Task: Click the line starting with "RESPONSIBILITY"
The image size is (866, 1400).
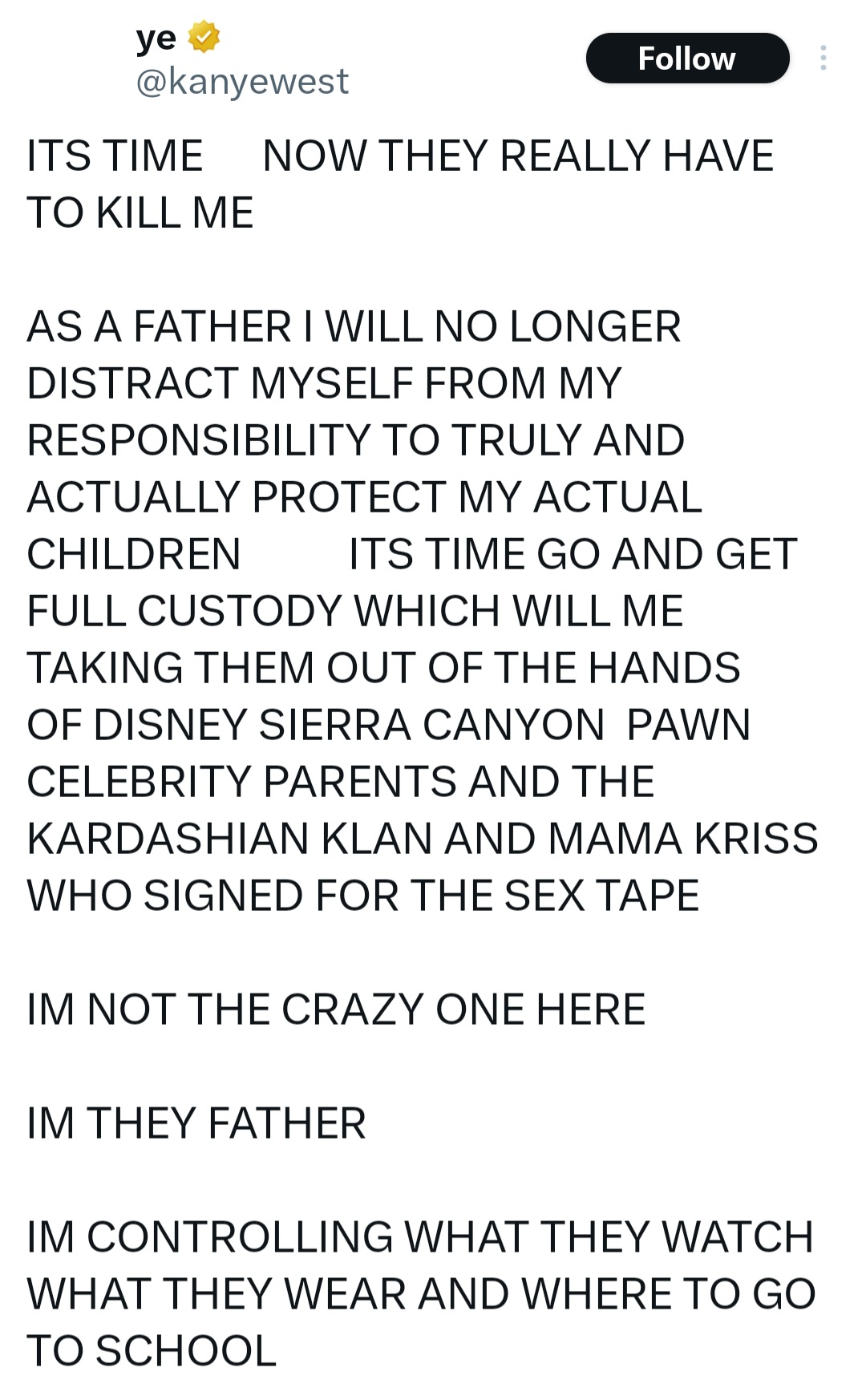Action: click(x=355, y=440)
